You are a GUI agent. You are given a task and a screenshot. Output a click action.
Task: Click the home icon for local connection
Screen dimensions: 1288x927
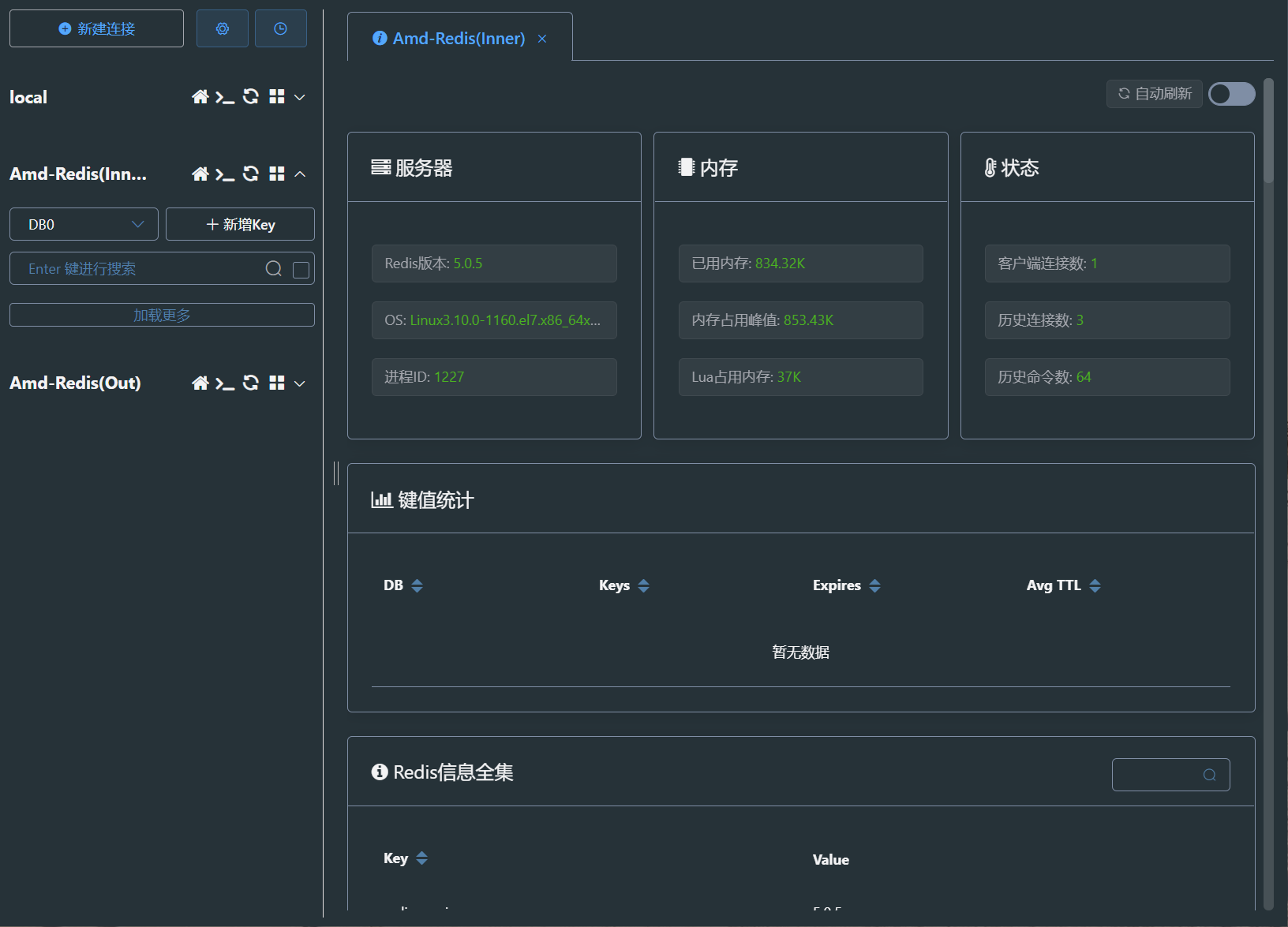tap(200, 96)
